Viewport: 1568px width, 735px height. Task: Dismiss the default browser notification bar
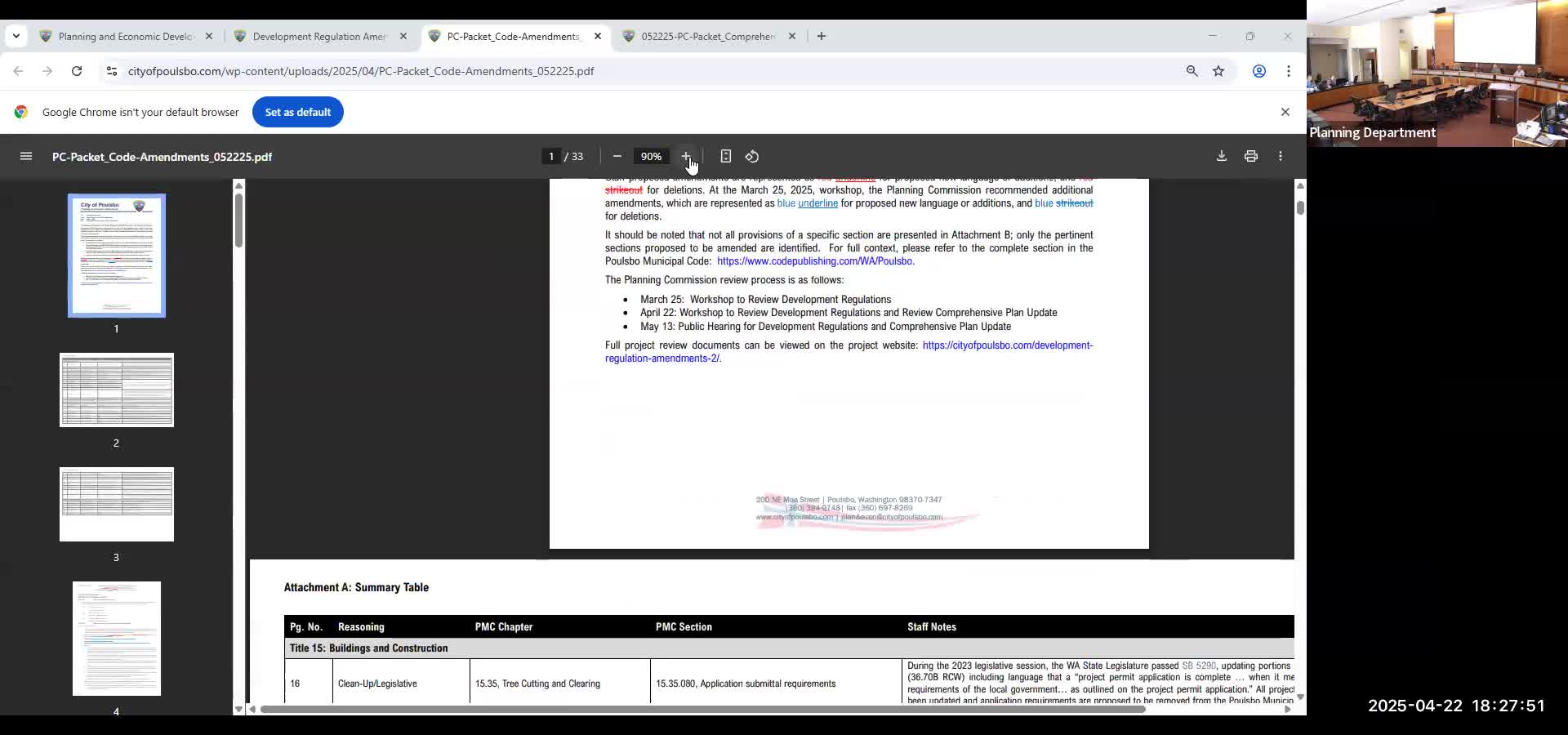[1285, 112]
